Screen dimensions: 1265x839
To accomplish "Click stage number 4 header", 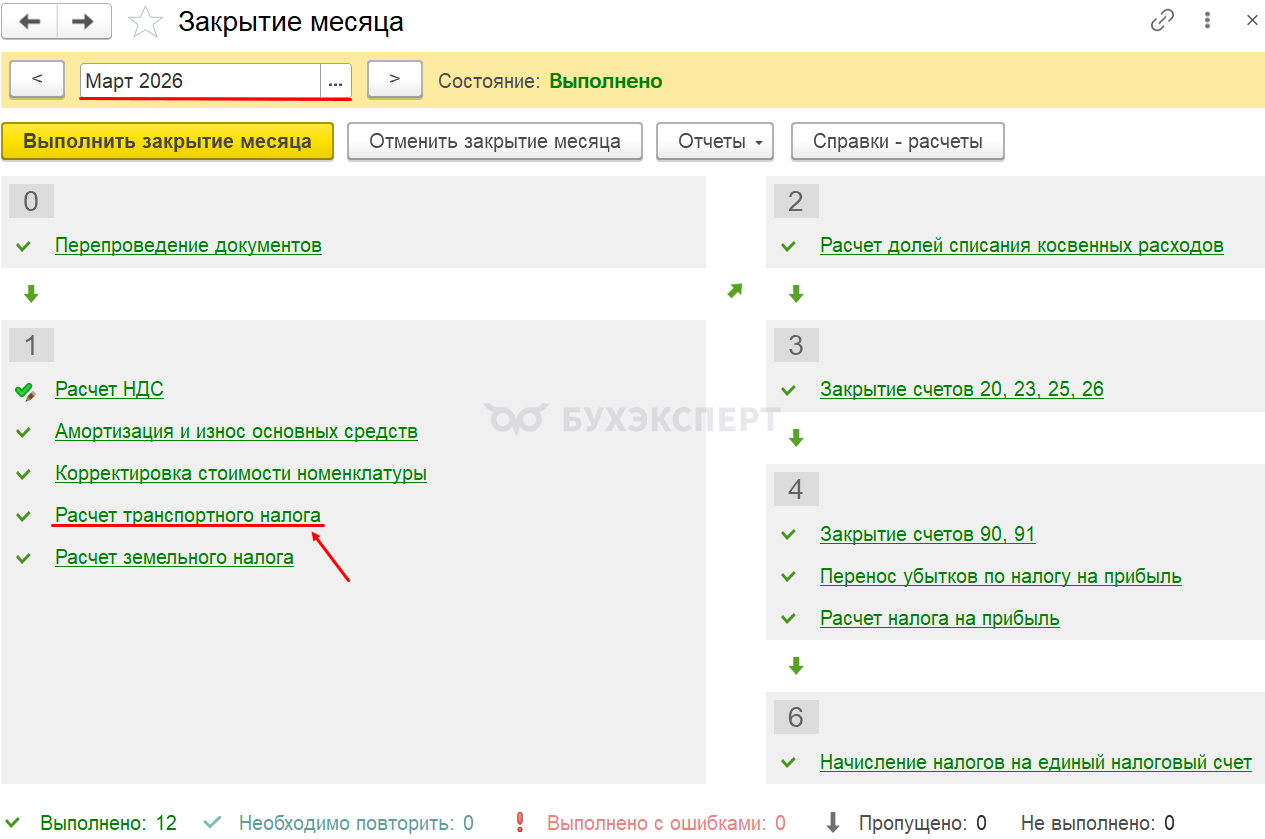I will pos(796,490).
